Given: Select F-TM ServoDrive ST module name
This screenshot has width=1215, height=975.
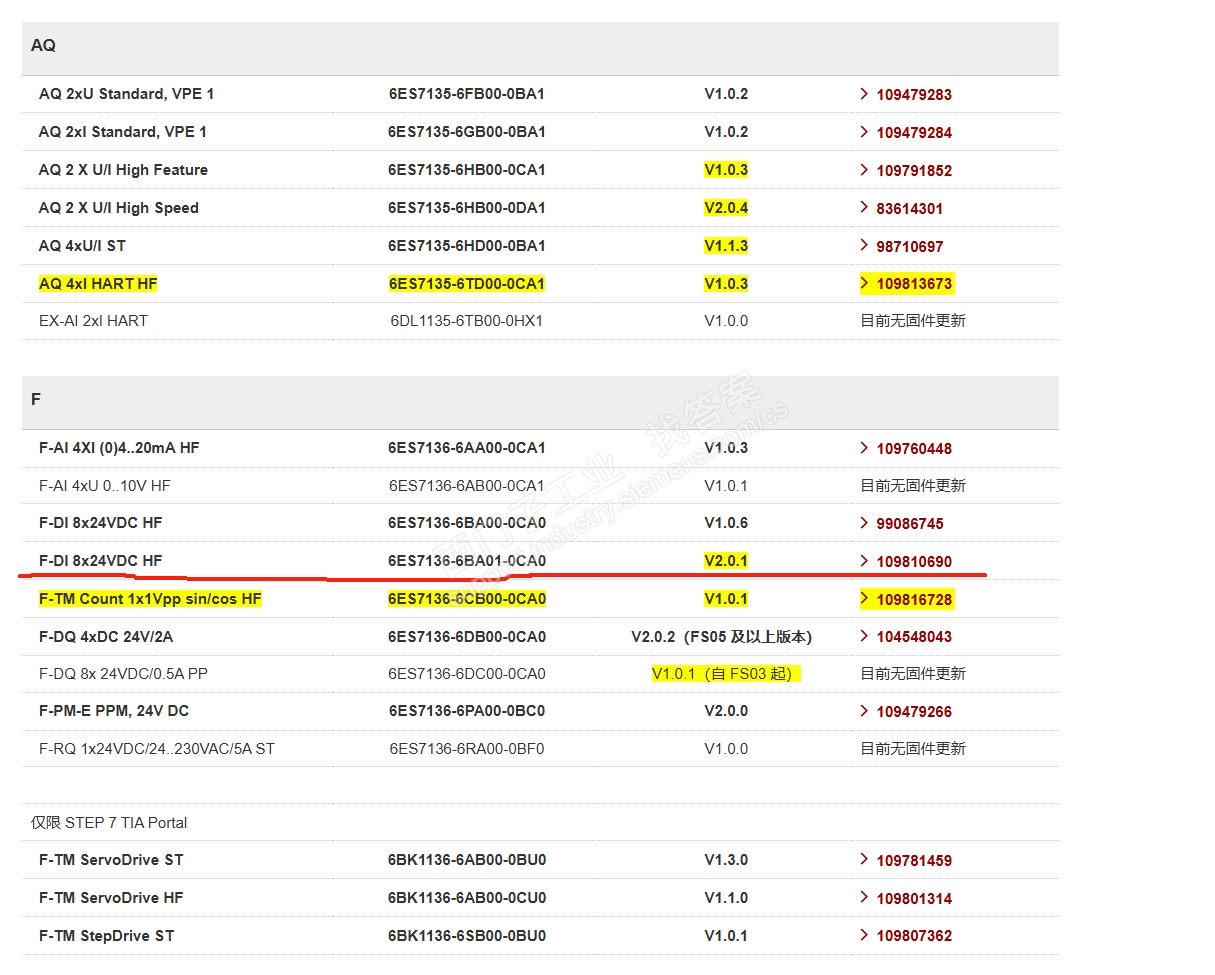Looking at the screenshot, I should 111,860.
